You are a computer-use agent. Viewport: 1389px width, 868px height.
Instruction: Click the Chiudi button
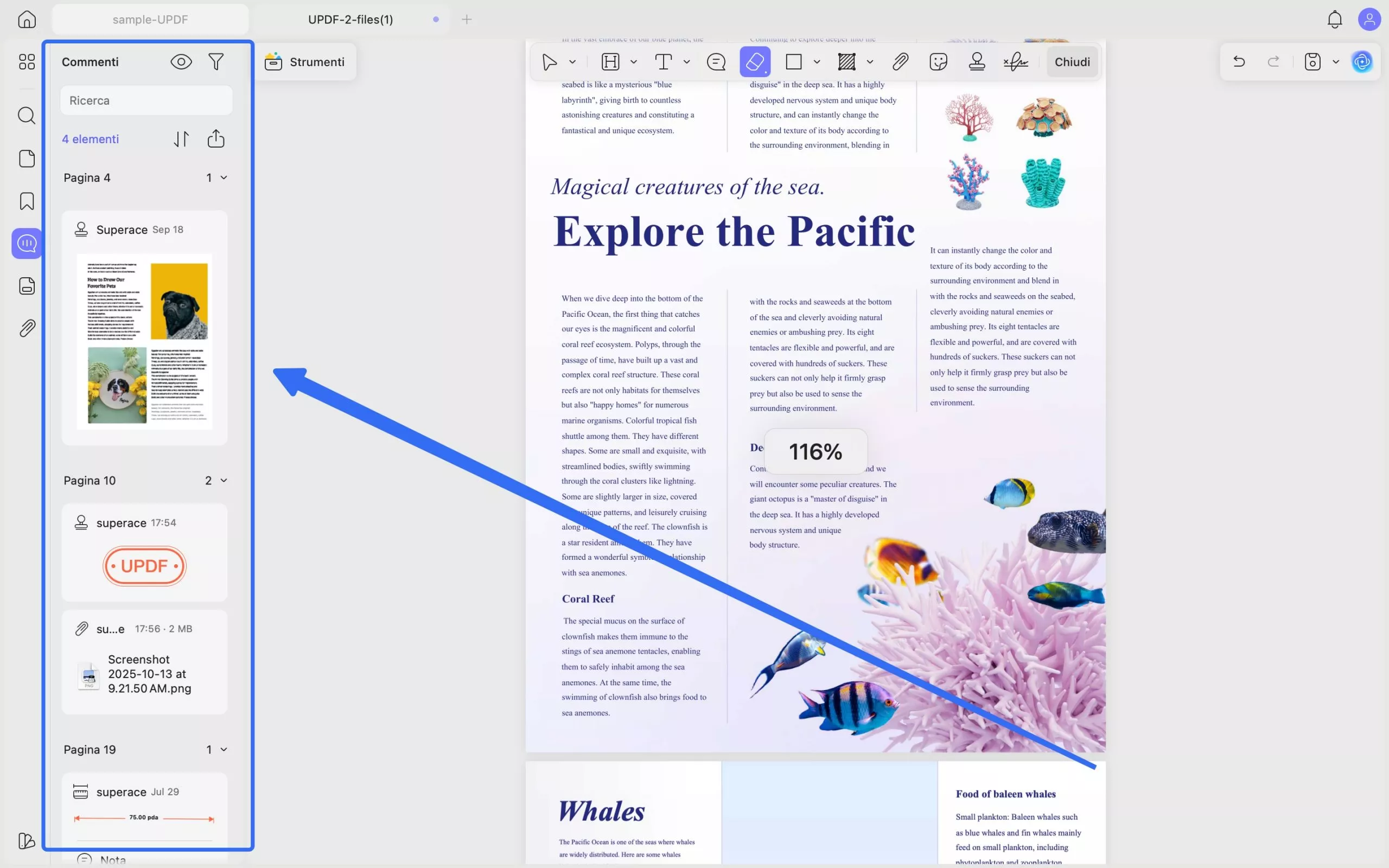[1072, 61]
